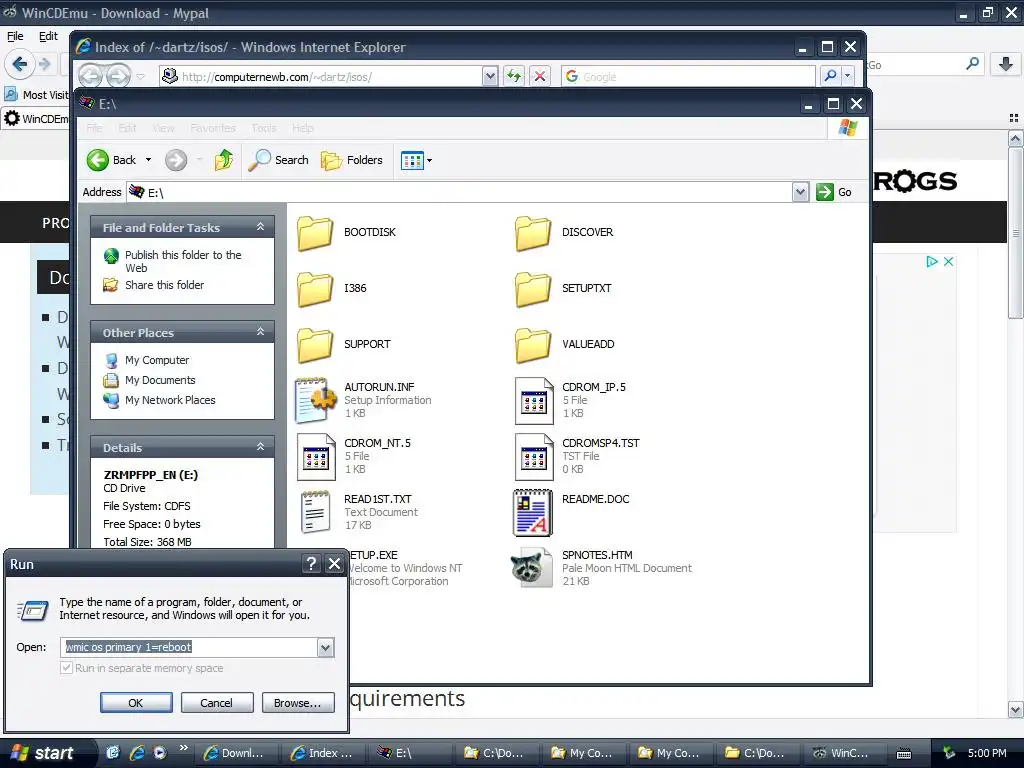The image size is (1024, 768).
Task: Select the AUTORUN.INF file icon
Action: tap(315, 400)
